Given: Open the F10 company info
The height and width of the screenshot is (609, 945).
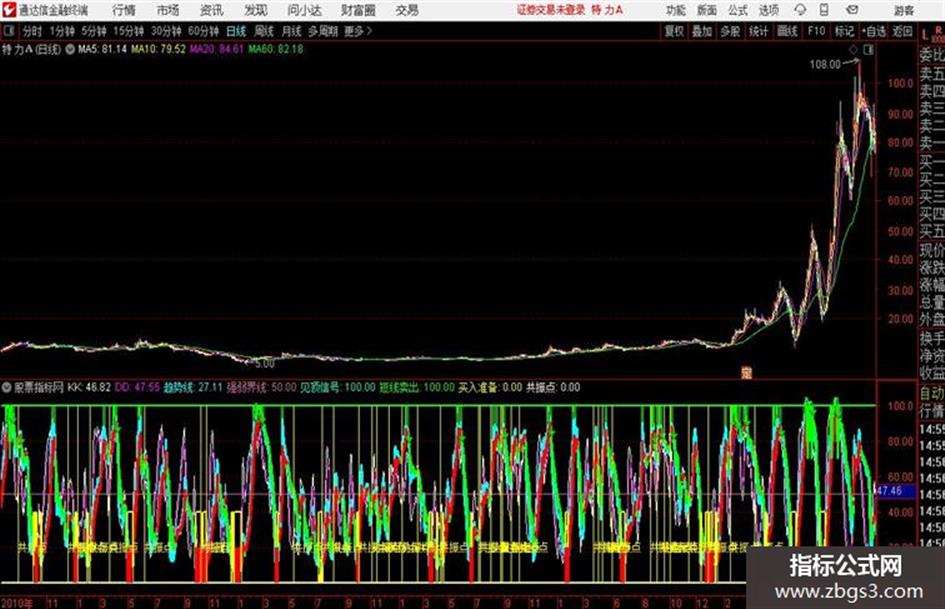Looking at the screenshot, I should coord(816,31).
